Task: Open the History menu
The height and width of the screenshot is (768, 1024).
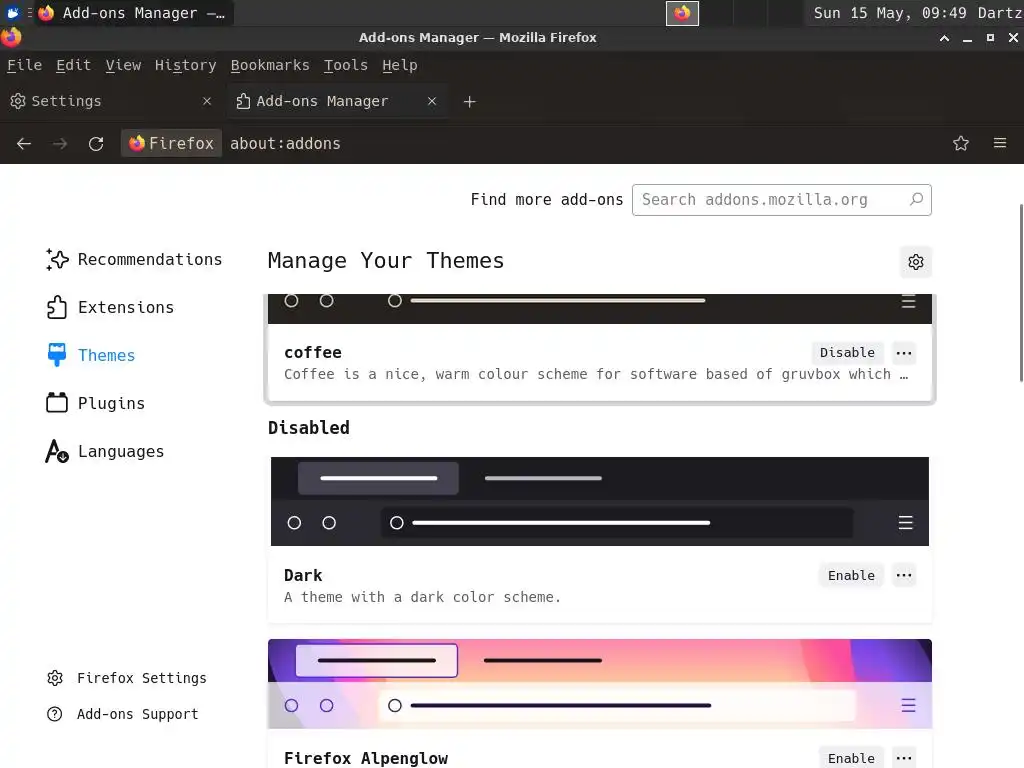Action: click(185, 65)
